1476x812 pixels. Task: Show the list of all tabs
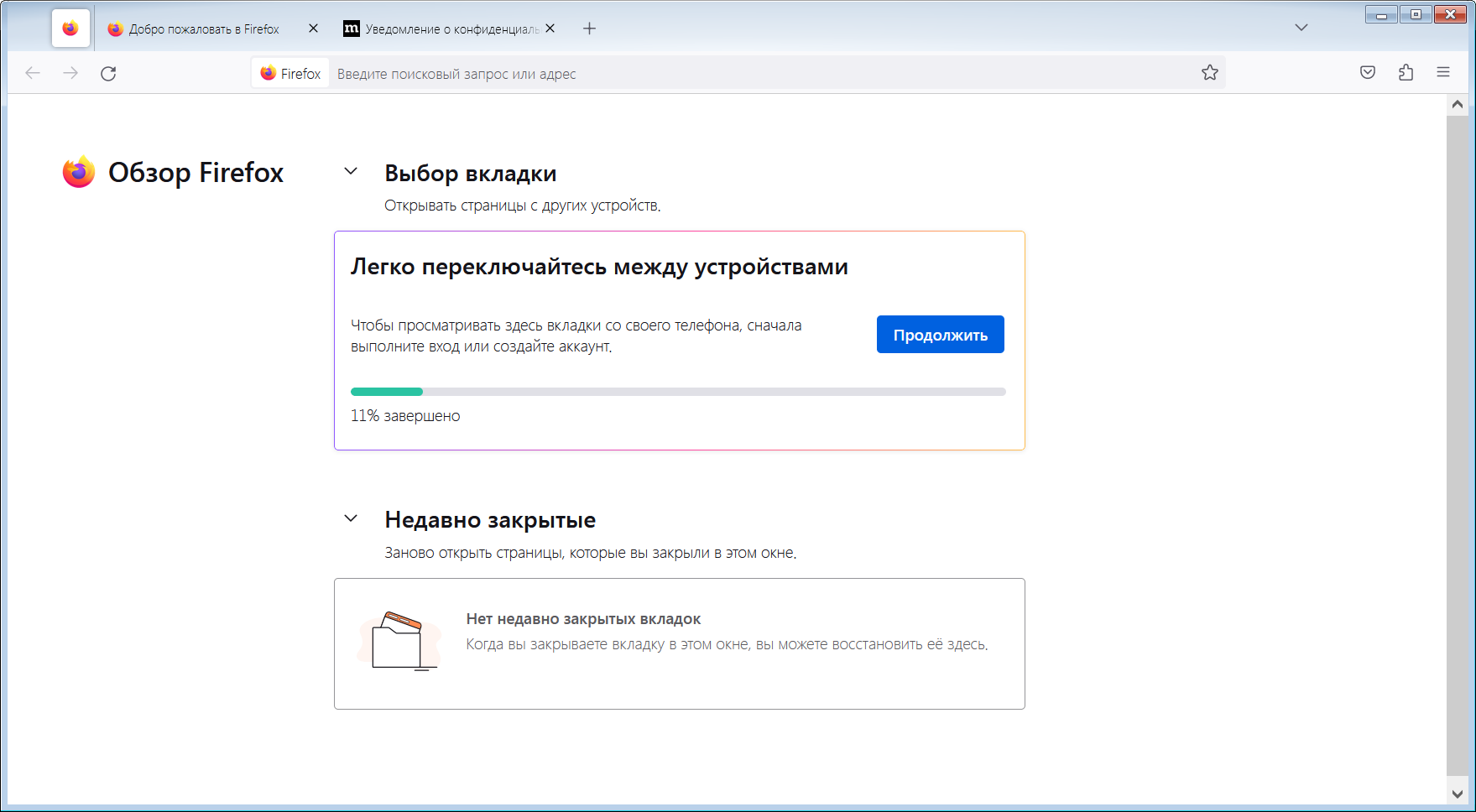tap(1301, 28)
